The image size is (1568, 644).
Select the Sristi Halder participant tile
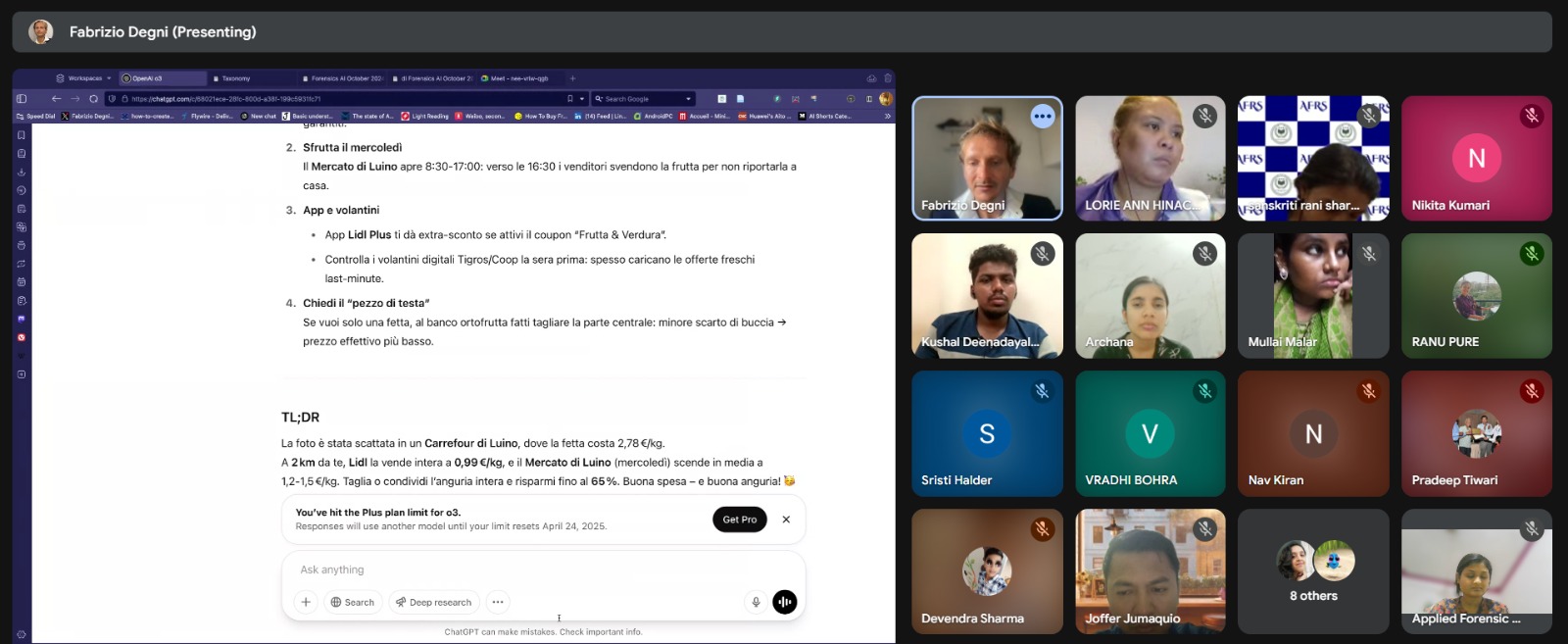pos(987,433)
